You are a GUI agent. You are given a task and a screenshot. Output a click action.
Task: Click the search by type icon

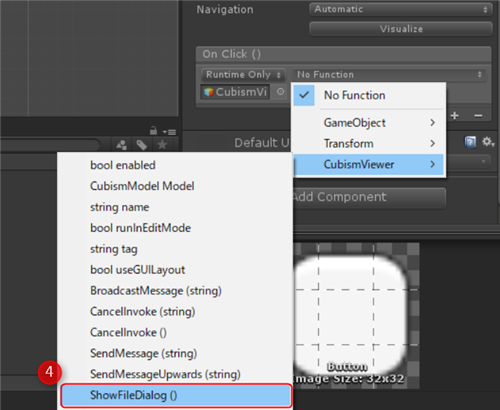click(x=122, y=145)
